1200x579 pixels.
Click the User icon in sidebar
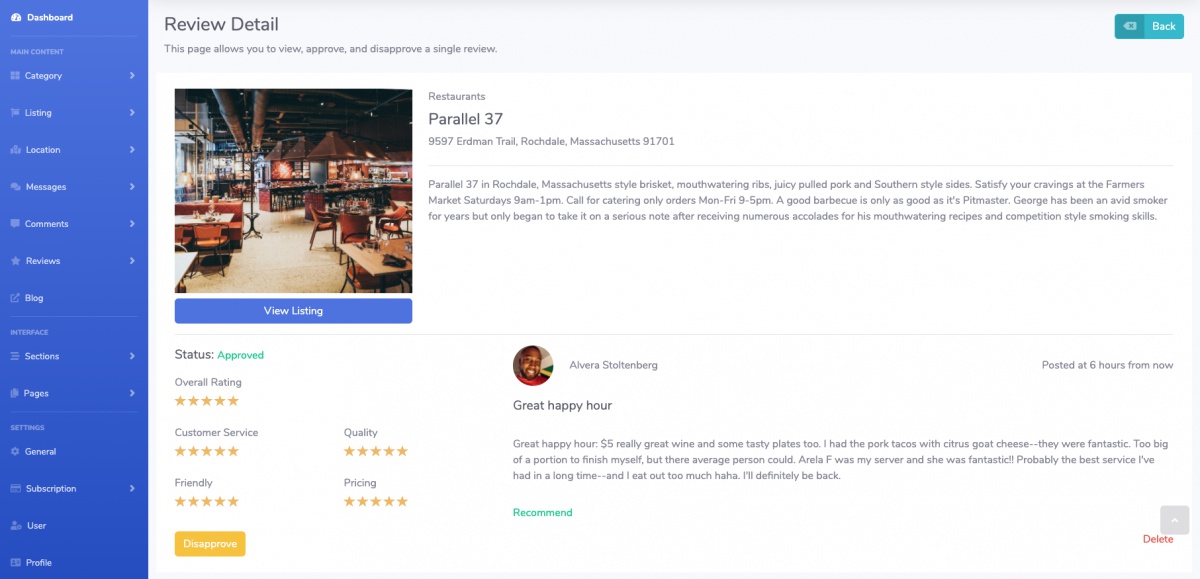15,526
